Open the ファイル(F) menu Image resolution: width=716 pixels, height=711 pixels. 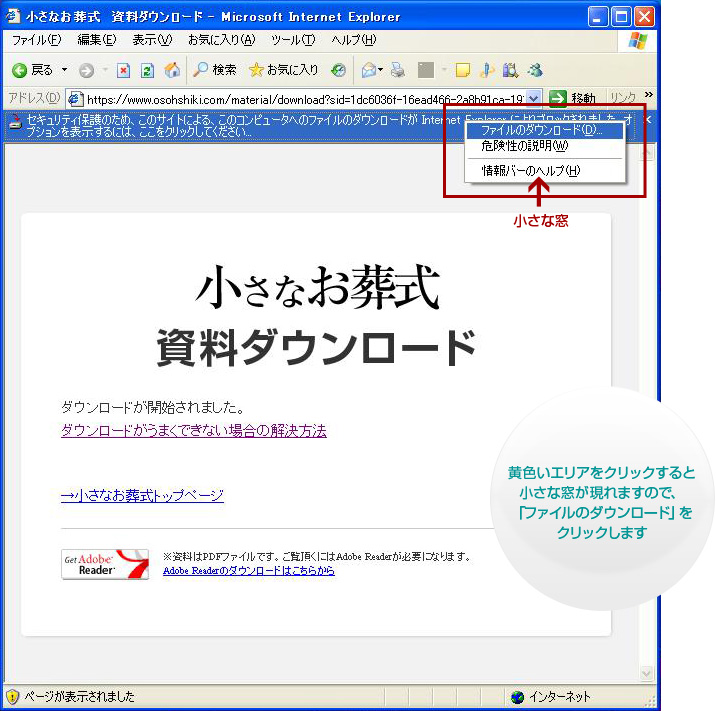click(36, 40)
